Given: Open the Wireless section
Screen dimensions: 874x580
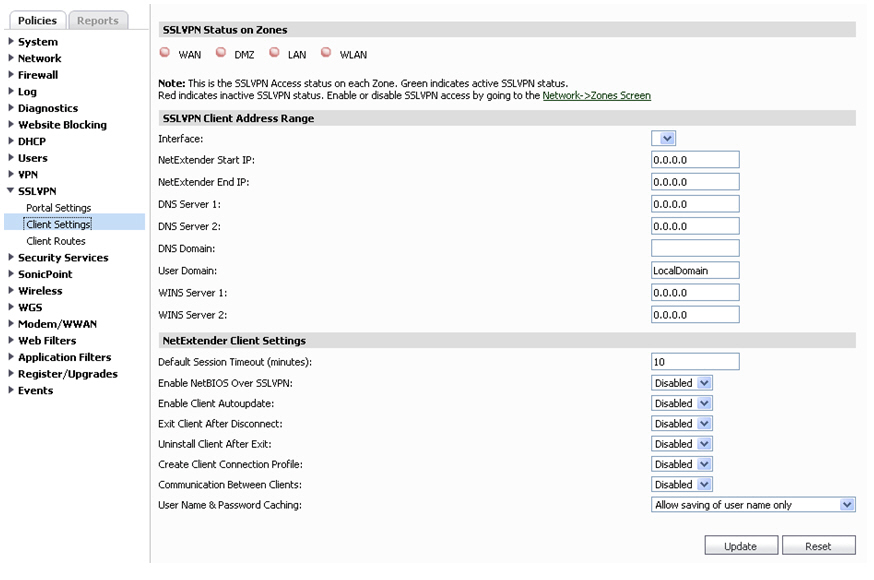Looking at the screenshot, I should coord(40,291).
